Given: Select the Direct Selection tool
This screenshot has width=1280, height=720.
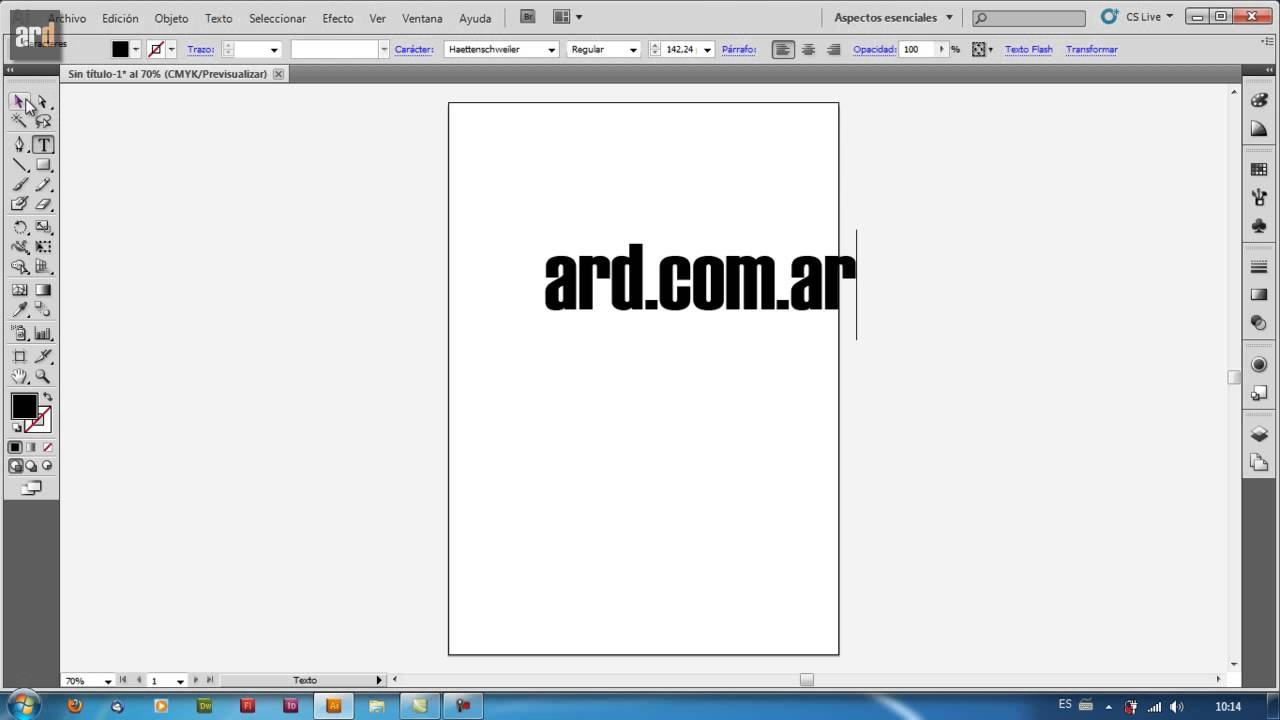Looking at the screenshot, I should click(x=43, y=102).
